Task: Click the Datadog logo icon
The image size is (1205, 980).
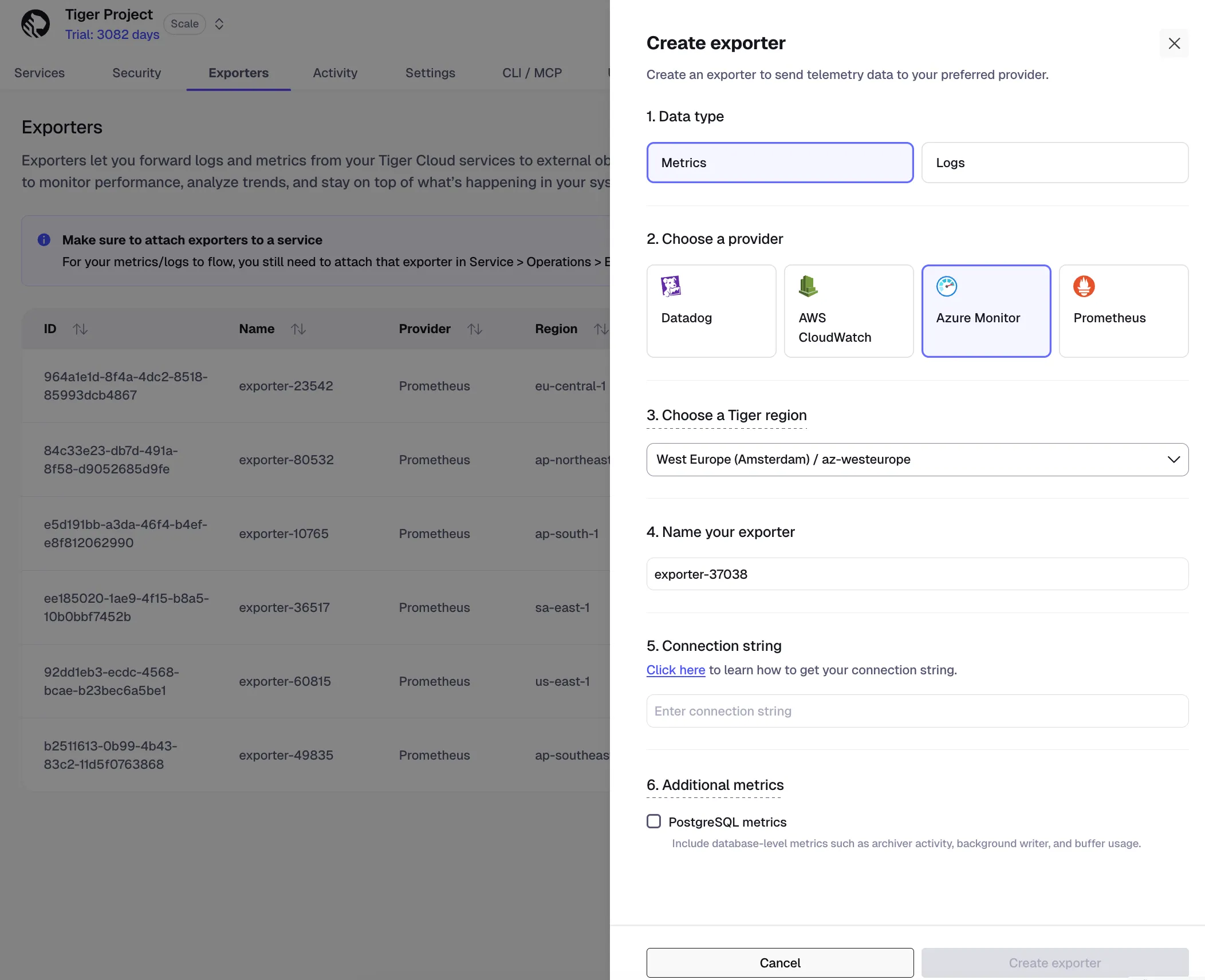Action: coord(671,286)
